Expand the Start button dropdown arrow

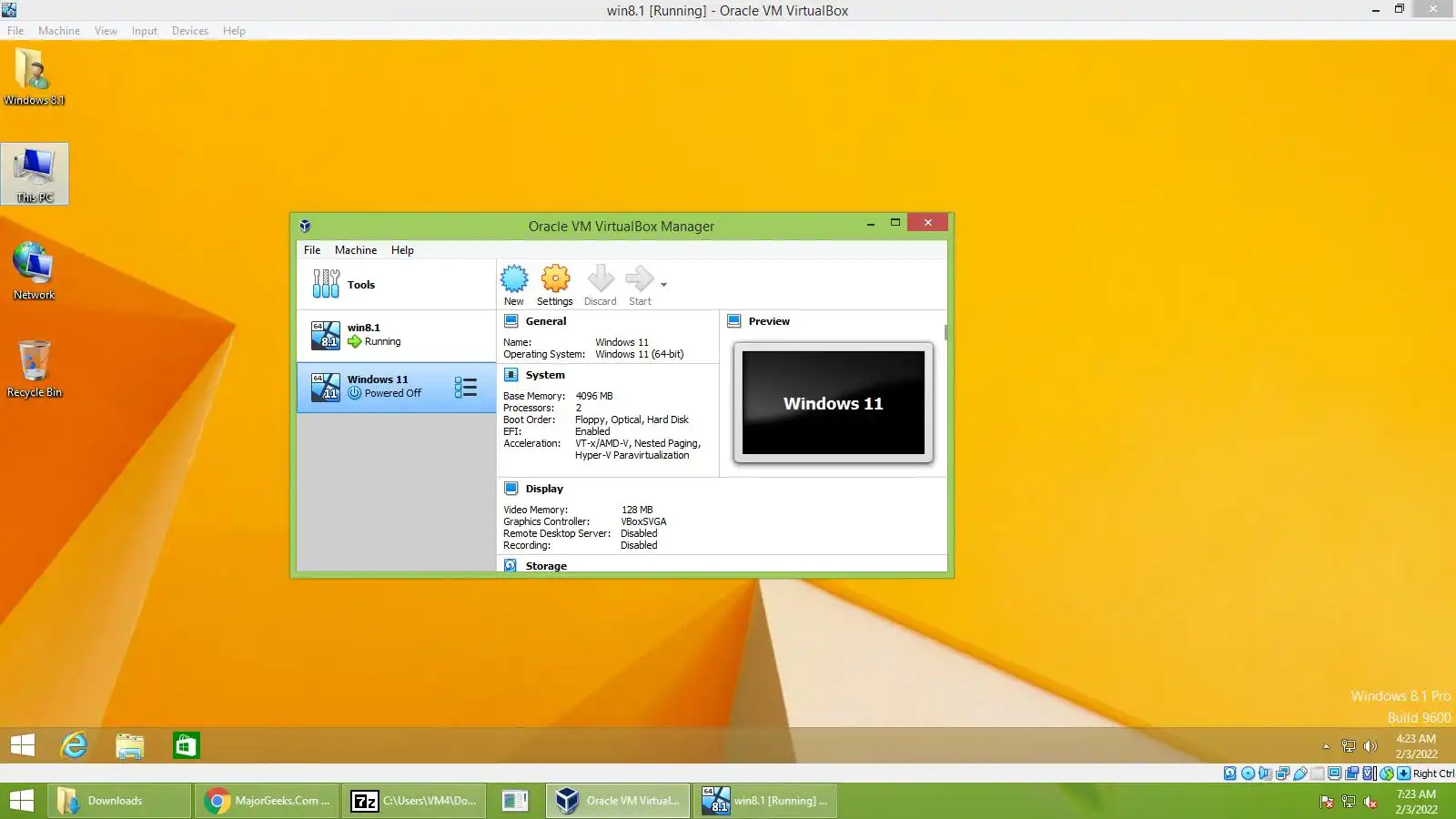(663, 285)
